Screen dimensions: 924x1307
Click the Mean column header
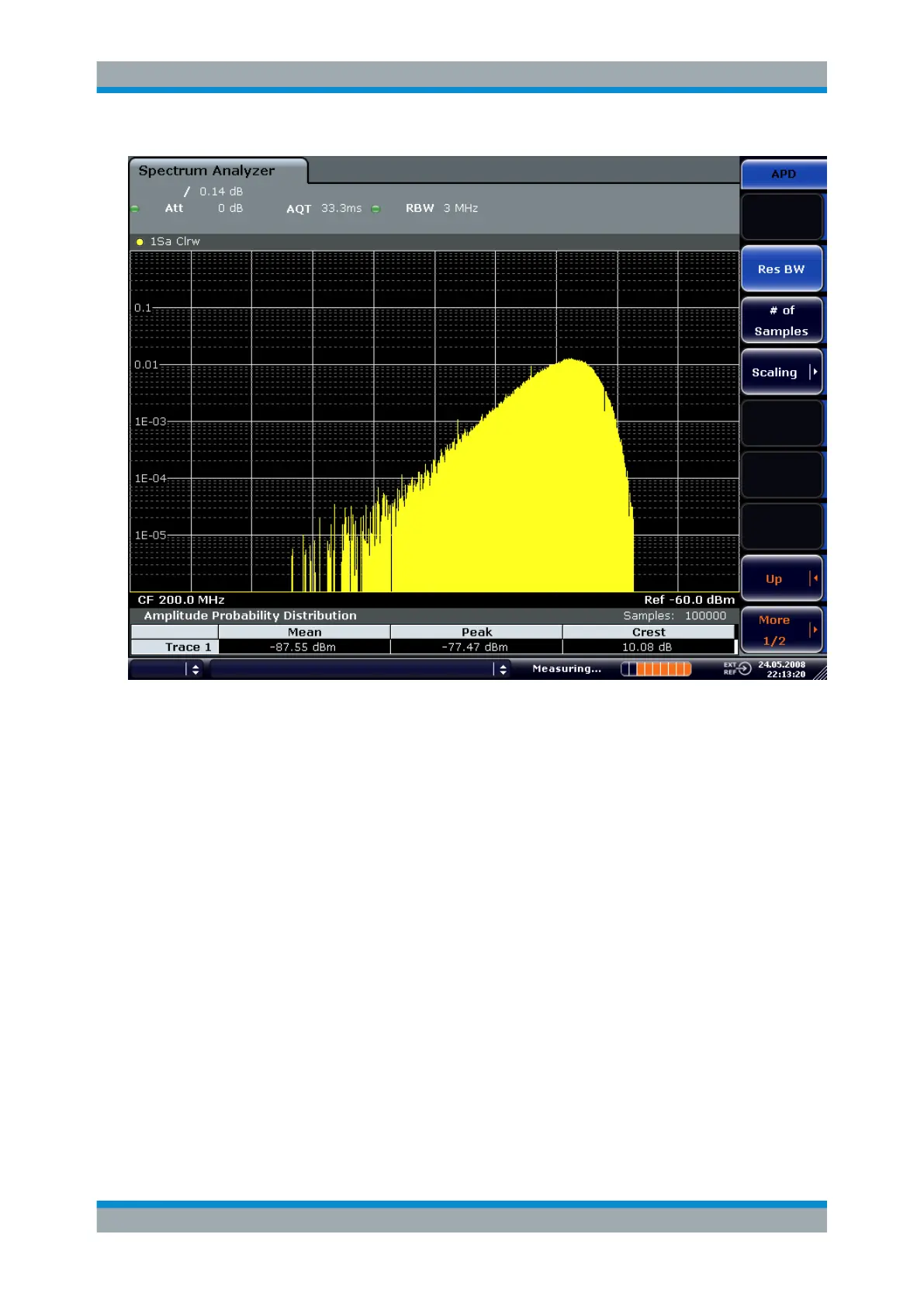pyautogui.click(x=304, y=632)
